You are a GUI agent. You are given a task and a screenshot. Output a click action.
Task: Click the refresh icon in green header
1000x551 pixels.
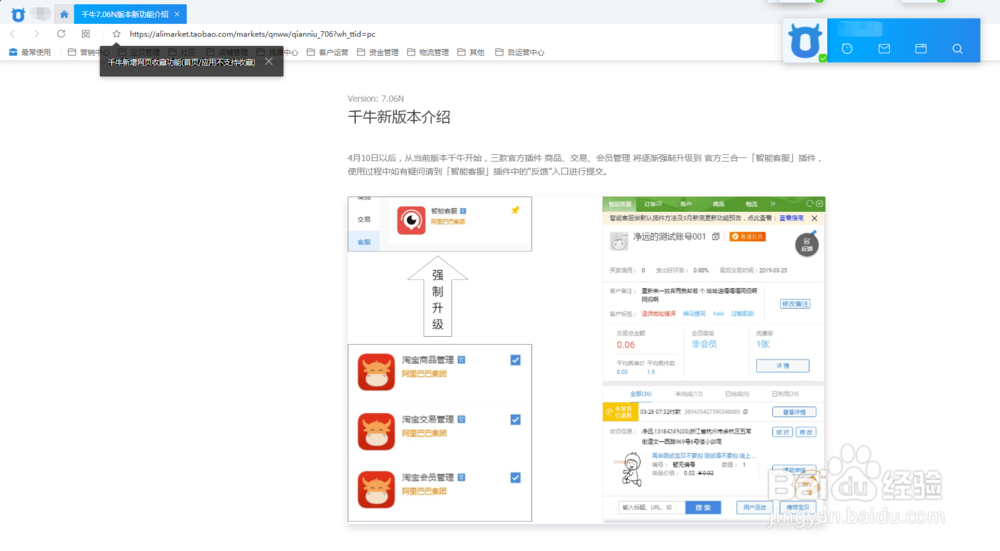click(x=809, y=204)
